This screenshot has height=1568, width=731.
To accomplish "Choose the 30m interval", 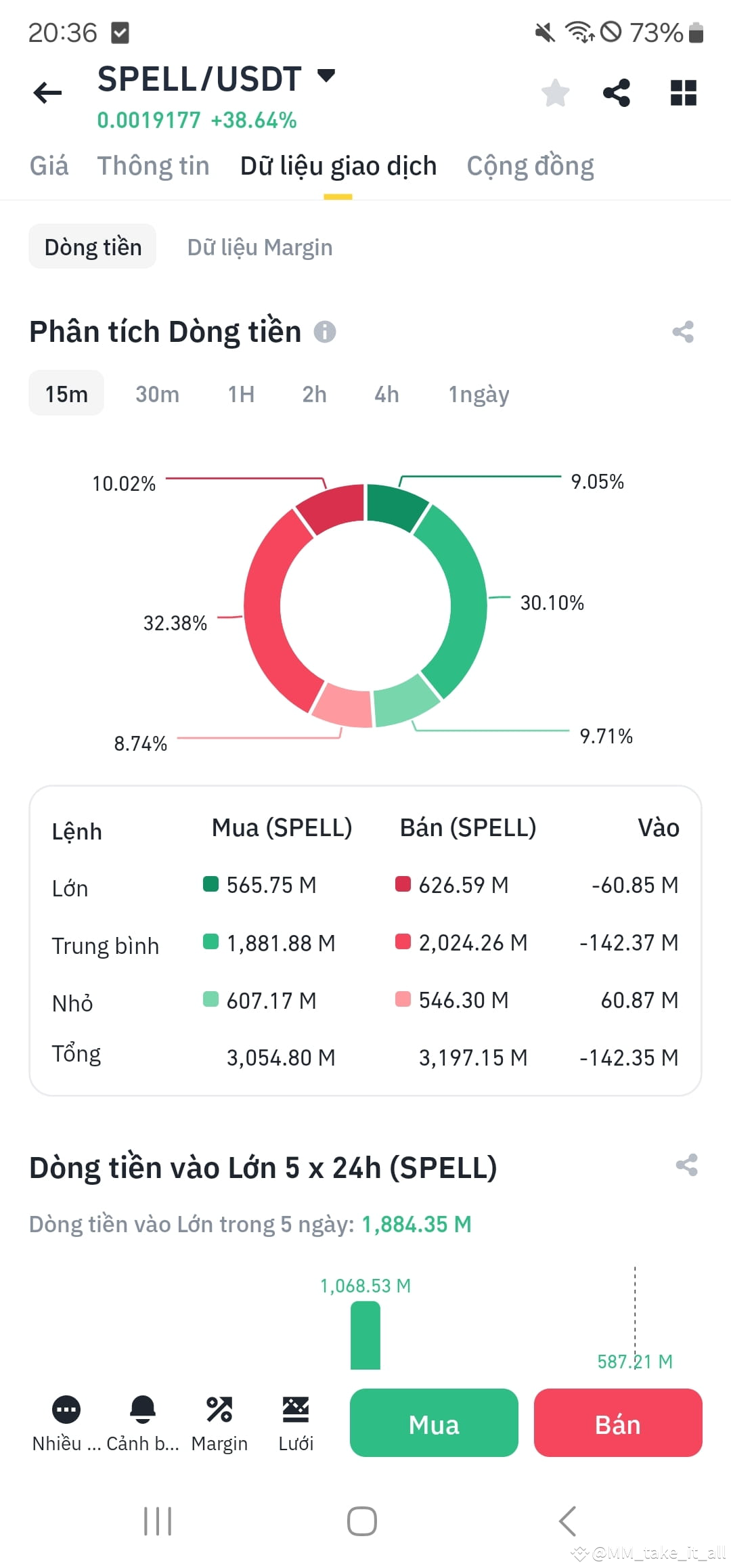I will [156, 394].
